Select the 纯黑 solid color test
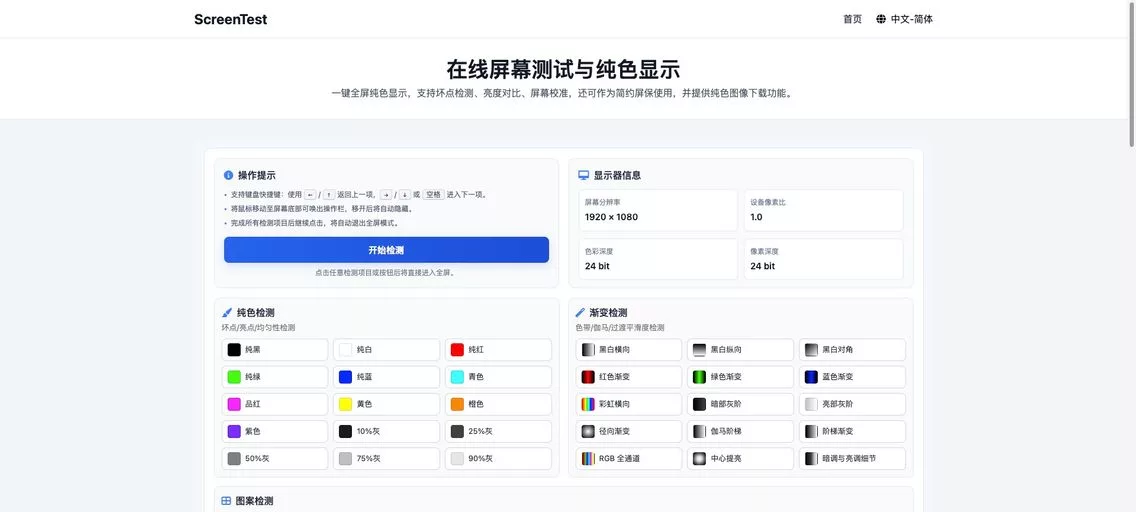1136x512 pixels. [x=275, y=350]
